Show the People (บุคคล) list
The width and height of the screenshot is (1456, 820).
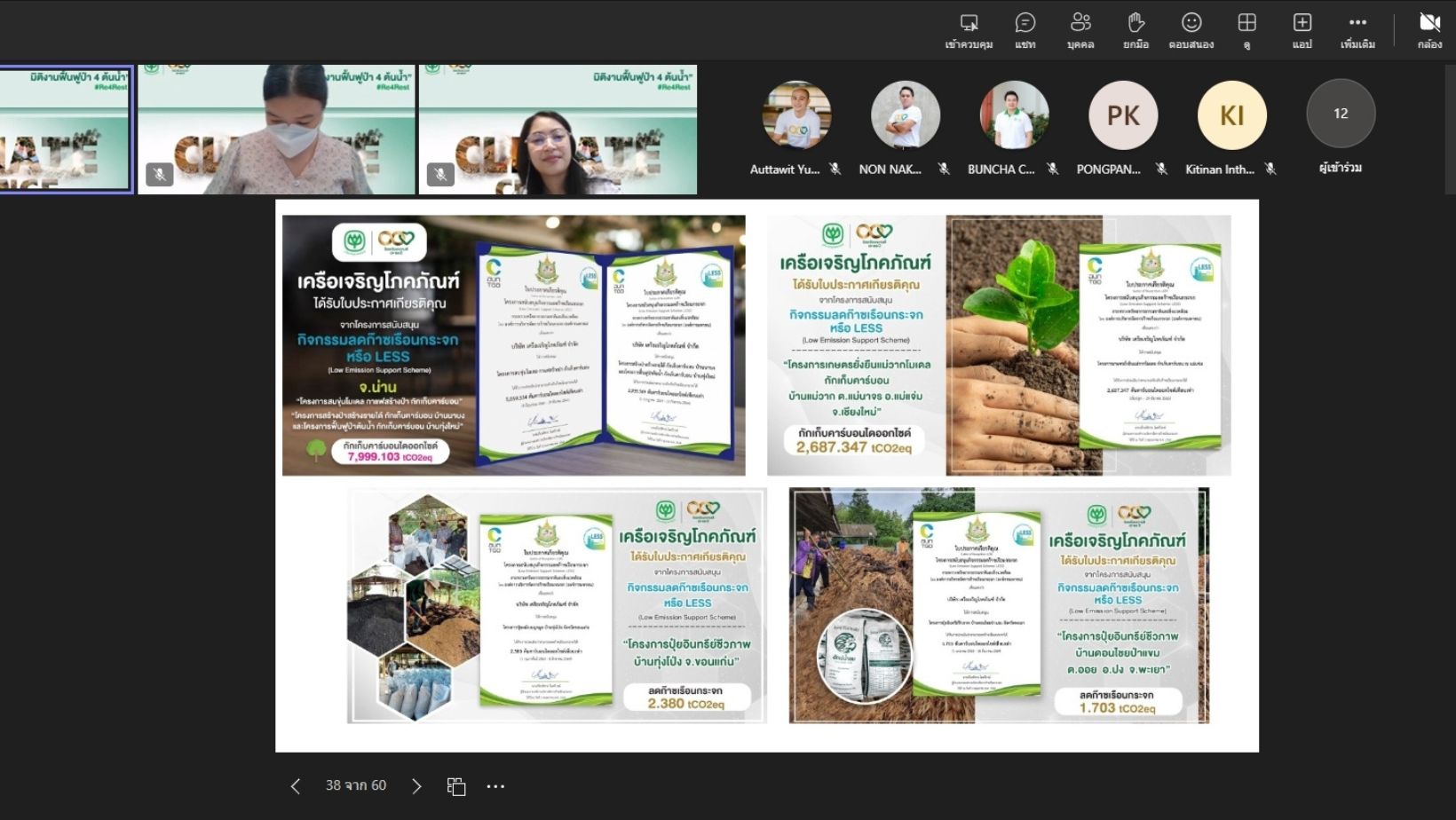point(1080,30)
